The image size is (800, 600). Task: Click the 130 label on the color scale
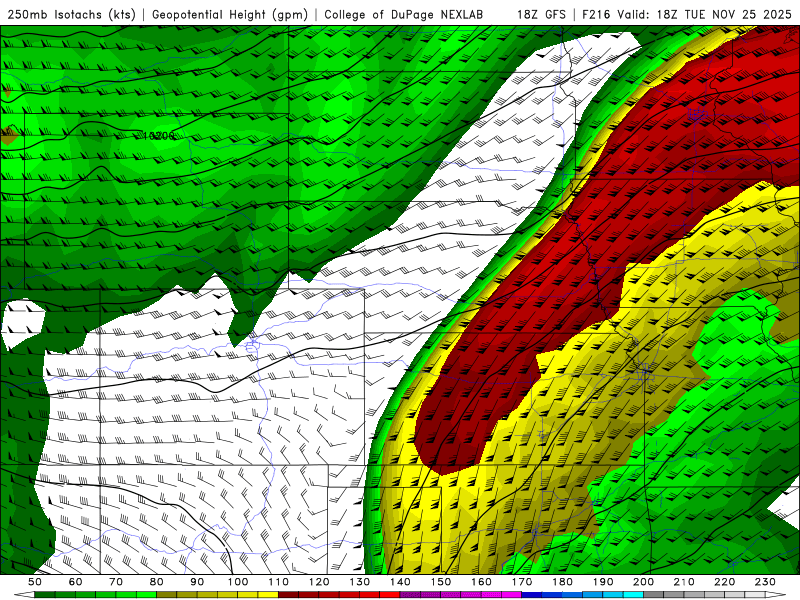tap(360, 582)
